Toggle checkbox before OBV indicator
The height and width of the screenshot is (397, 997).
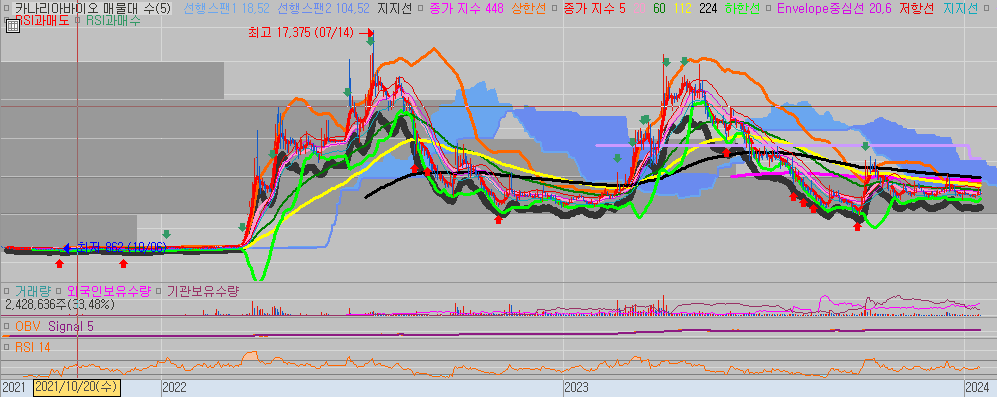coord(6,326)
